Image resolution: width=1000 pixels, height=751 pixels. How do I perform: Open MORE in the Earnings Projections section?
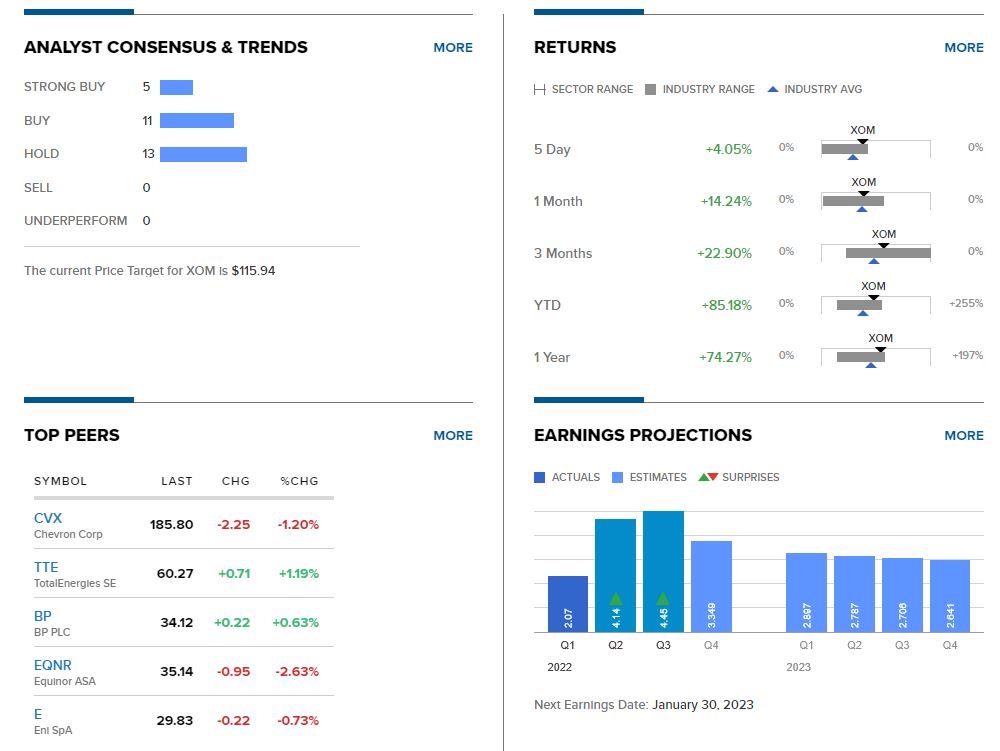tap(964, 435)
